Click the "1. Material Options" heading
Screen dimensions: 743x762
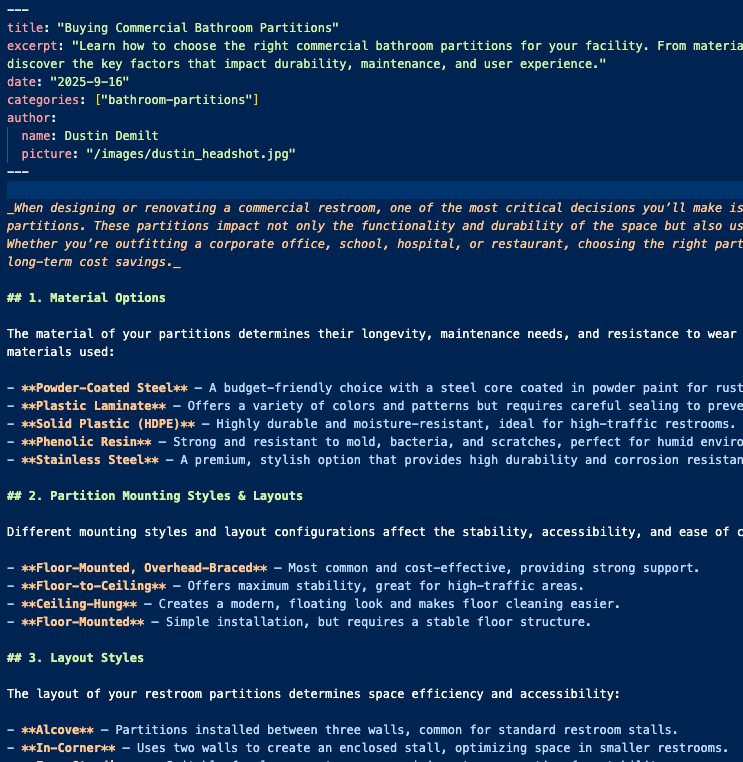[107, 297]
